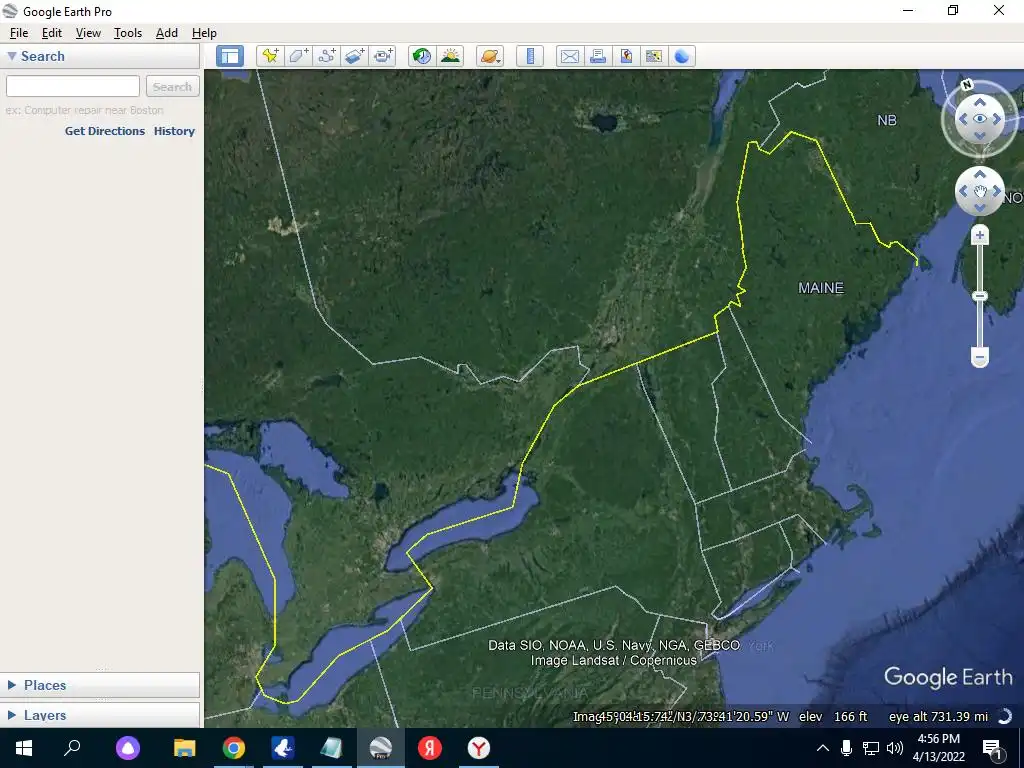Pan map left with Move joystick arrow
1024x768 pixels.
point(963,191)
